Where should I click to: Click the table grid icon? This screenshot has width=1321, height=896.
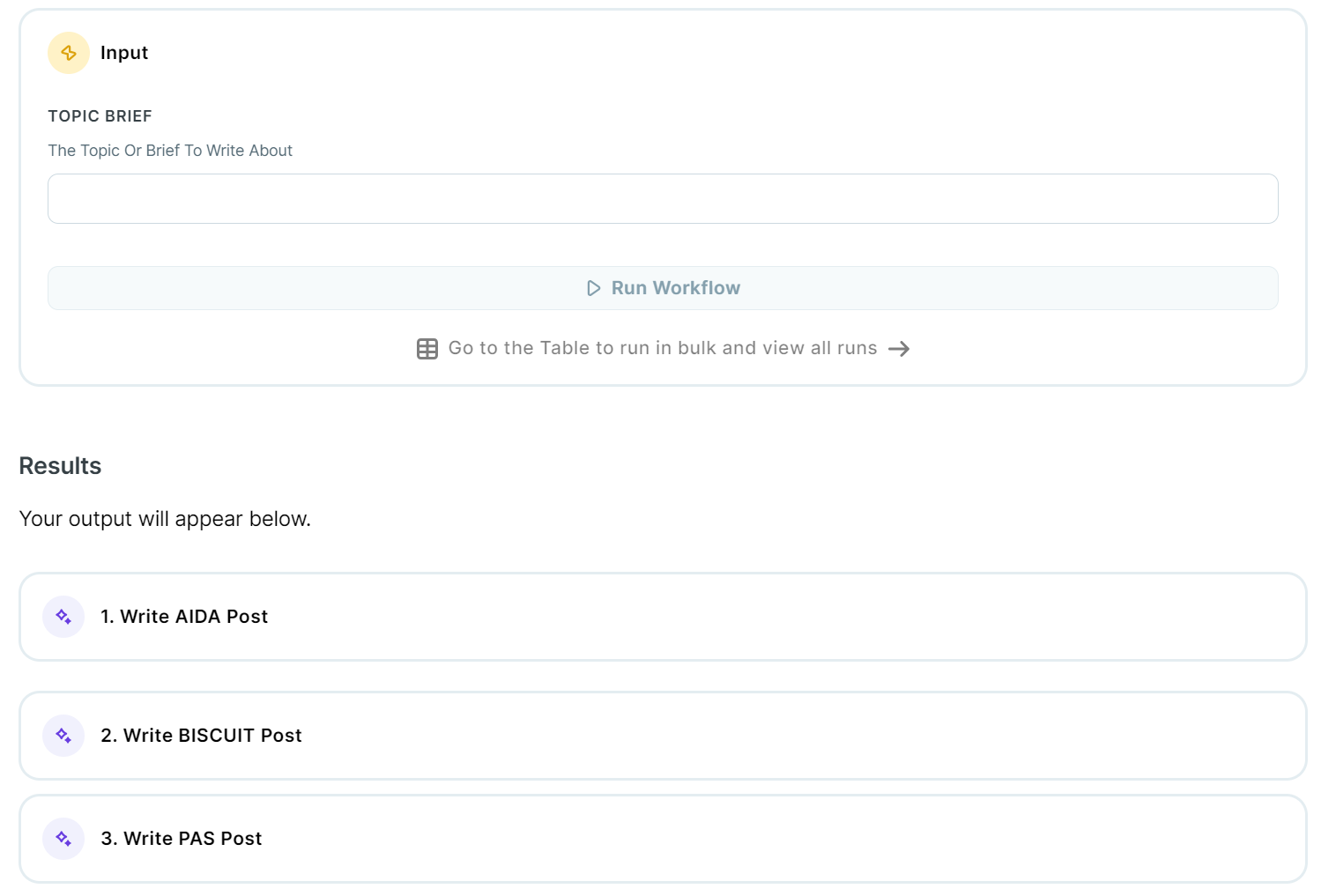tap(427, 349)
